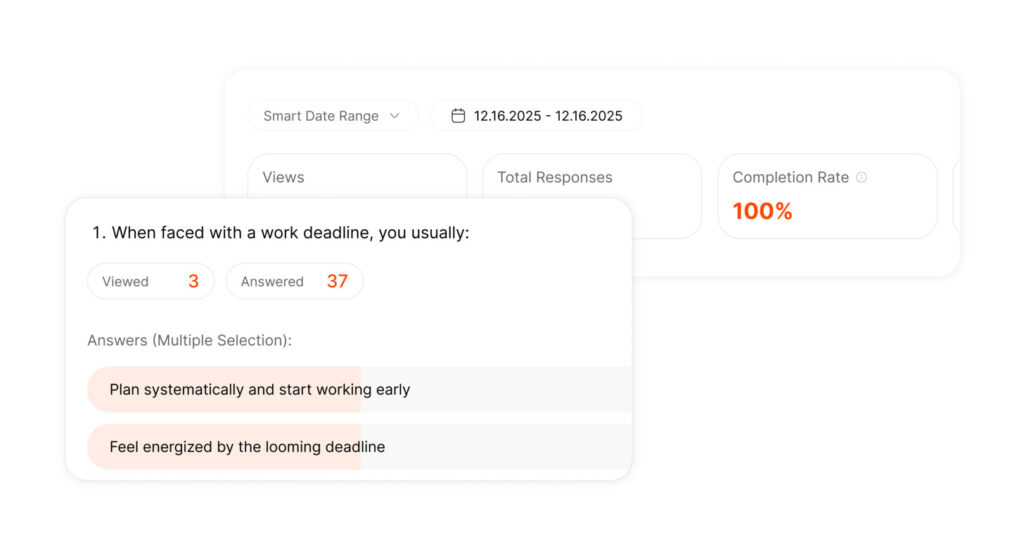Click the Answers (Multiple Selection) heading

pyautogui.click(x=189, y=341)
